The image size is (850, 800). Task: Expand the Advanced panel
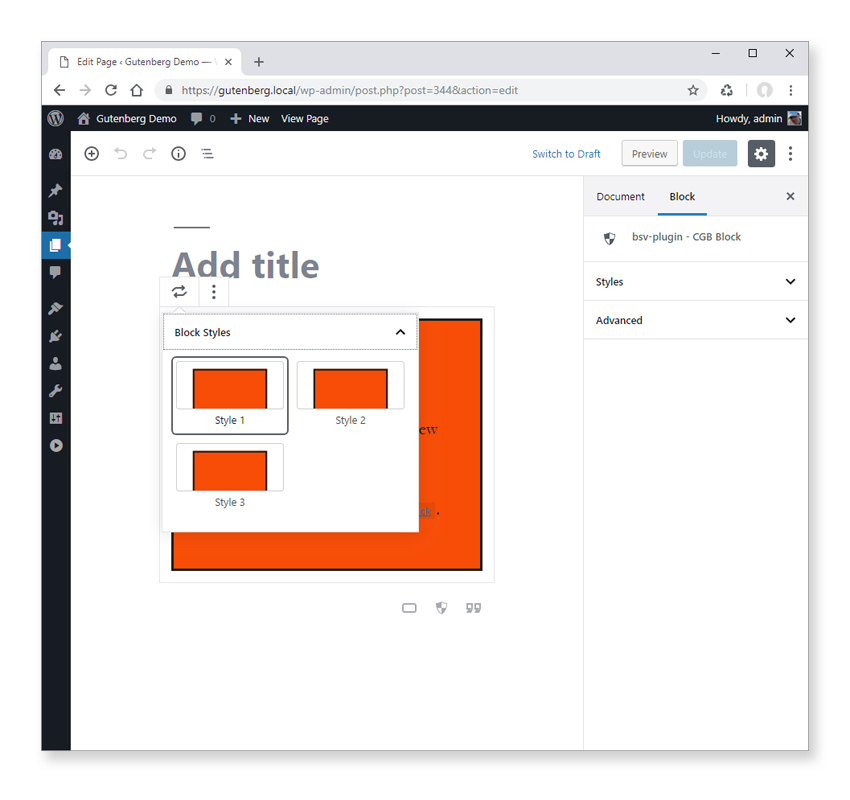tap(696, 320)
